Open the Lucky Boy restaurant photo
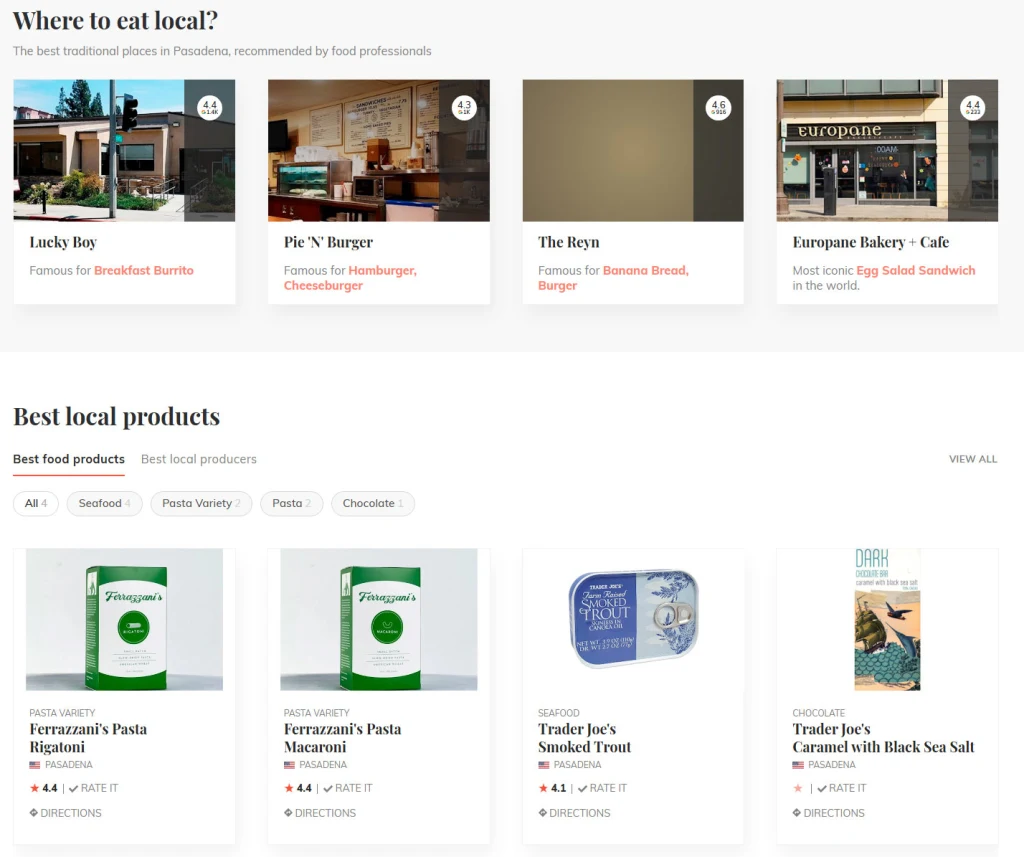1024x857 pixels. pos(124,150)
